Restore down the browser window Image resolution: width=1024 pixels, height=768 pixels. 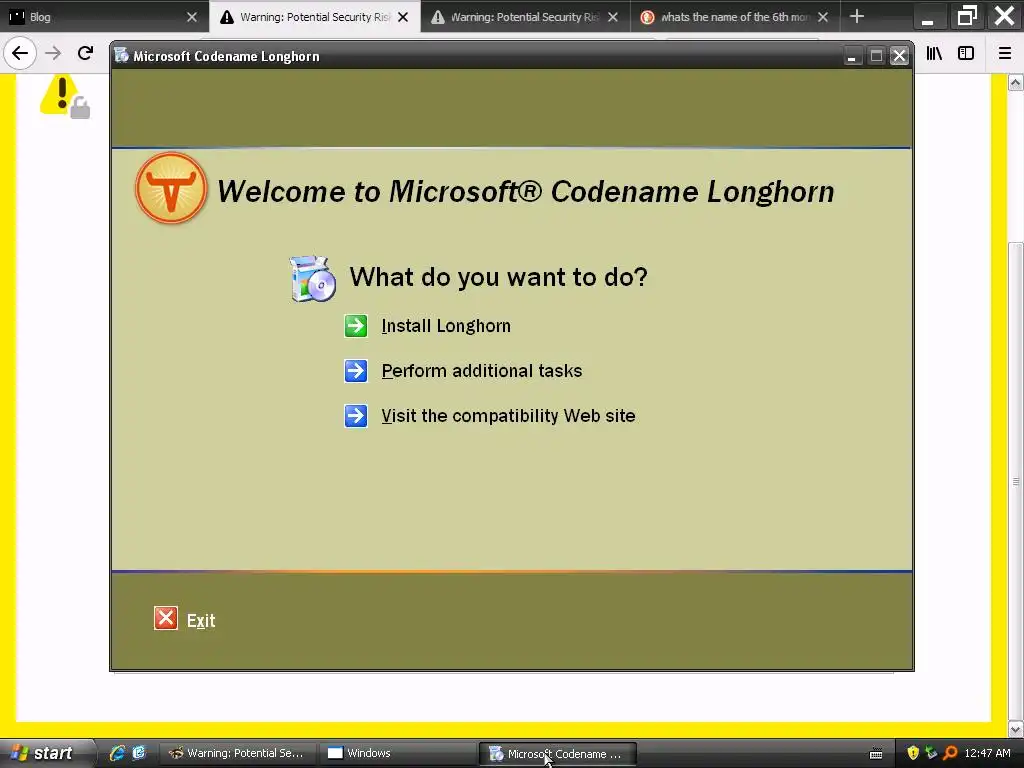967,16
